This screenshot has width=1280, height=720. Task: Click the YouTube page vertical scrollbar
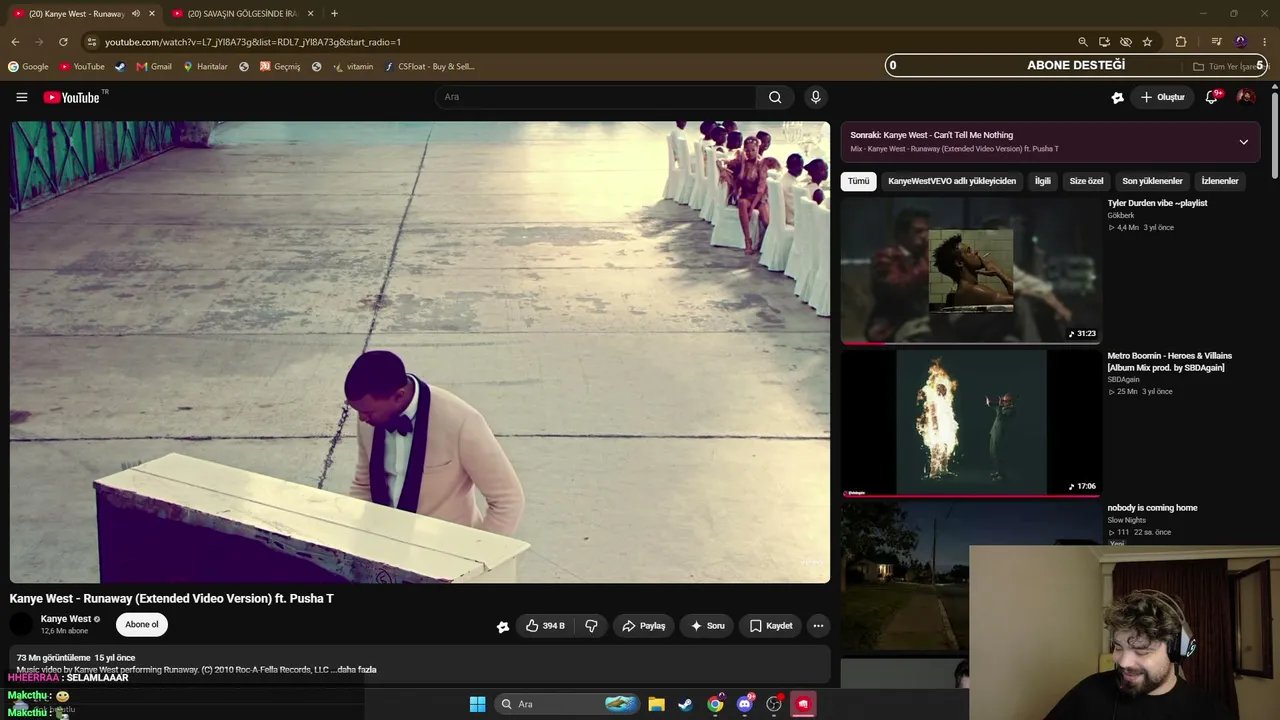1275,130
